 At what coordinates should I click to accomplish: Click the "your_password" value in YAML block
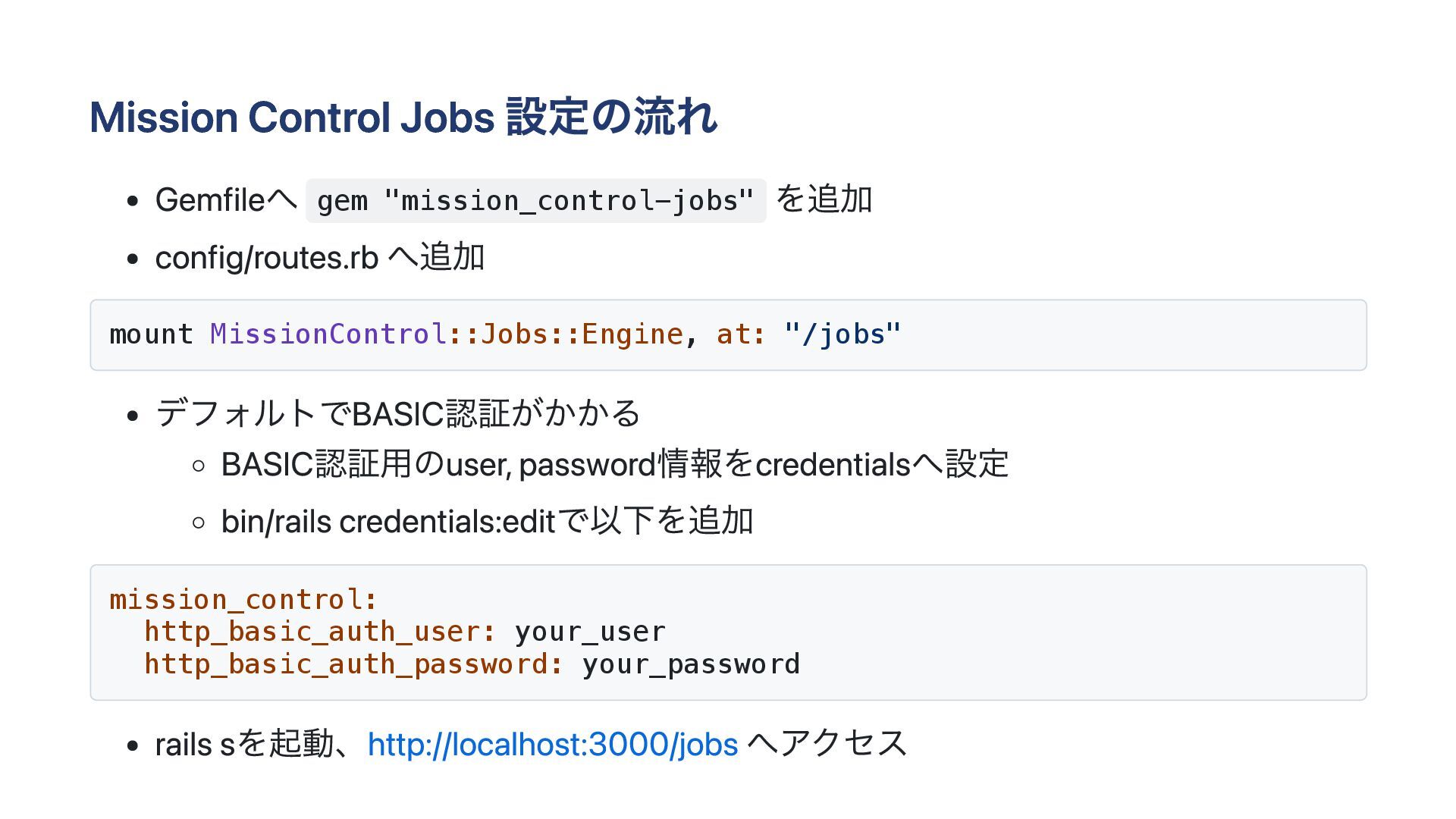691,664
